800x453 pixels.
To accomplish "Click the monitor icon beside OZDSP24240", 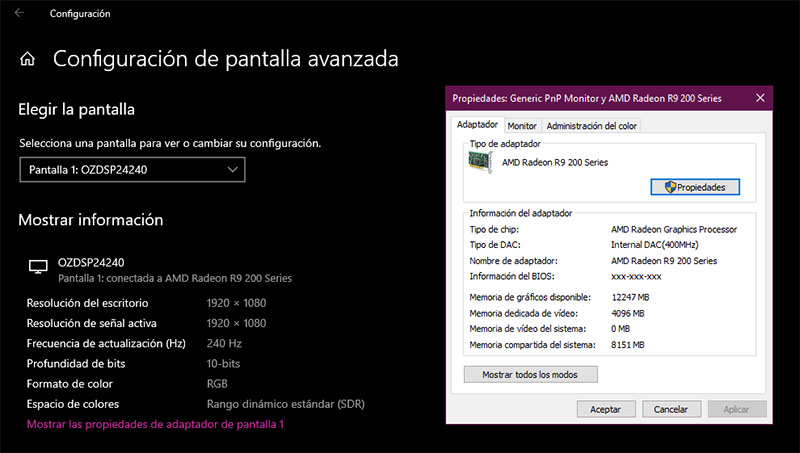I will tap(38, 266).
